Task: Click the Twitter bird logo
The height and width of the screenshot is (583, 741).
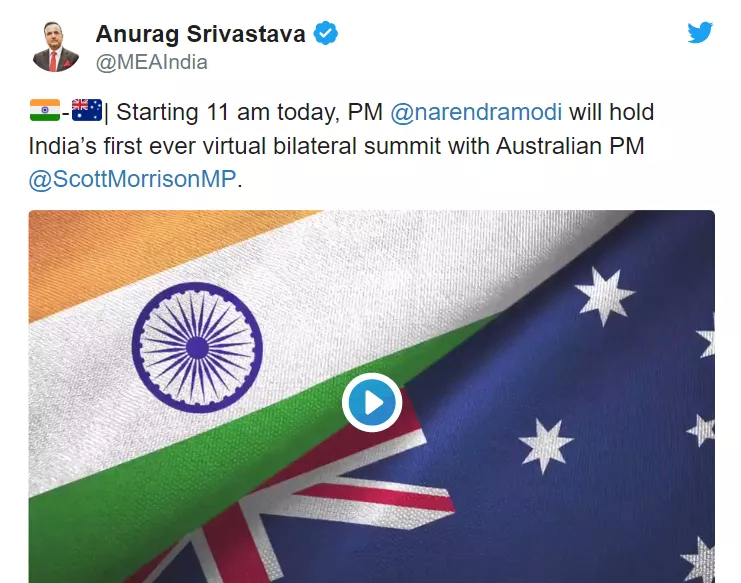Action: 700,33
